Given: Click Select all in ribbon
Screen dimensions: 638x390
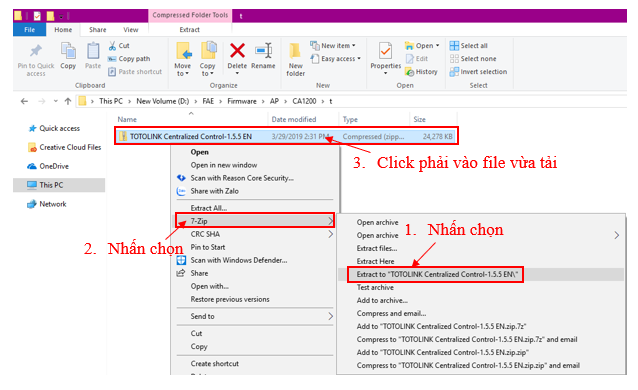Looking at the screenshot, I should (x=468, y=46).
